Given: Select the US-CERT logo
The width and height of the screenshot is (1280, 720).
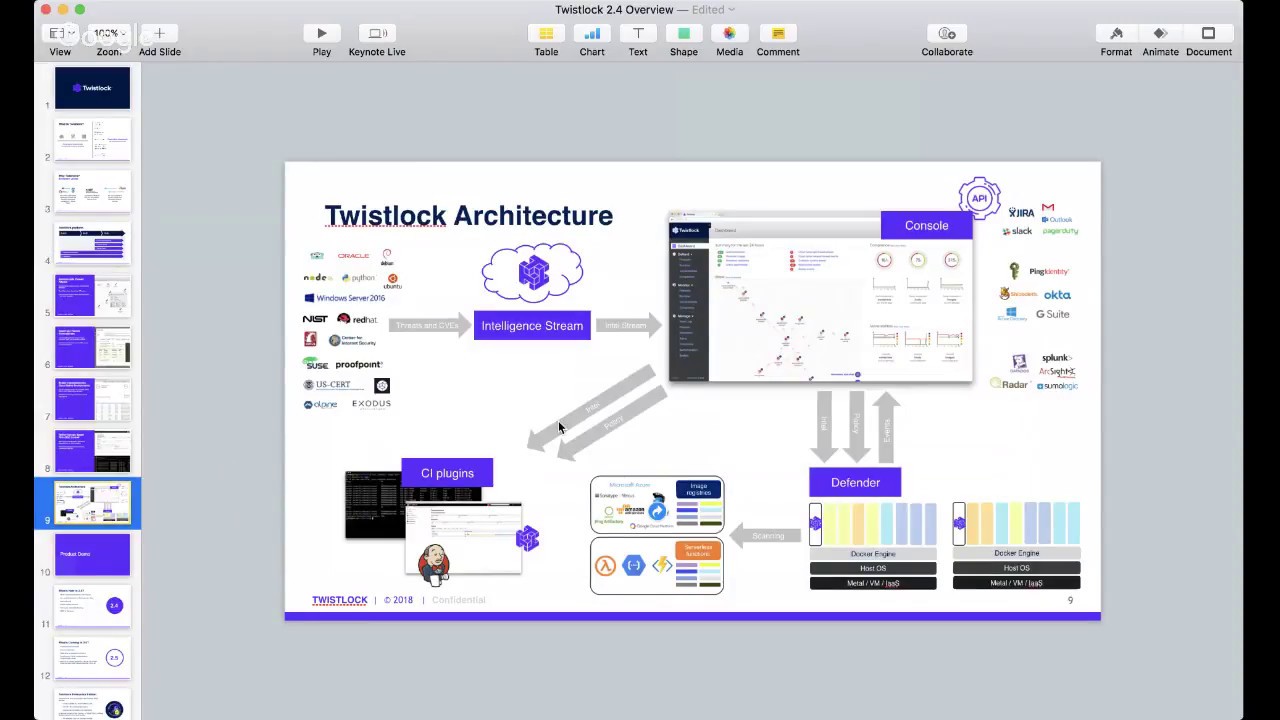Looking at the screenshot, I should click(328, 385).
